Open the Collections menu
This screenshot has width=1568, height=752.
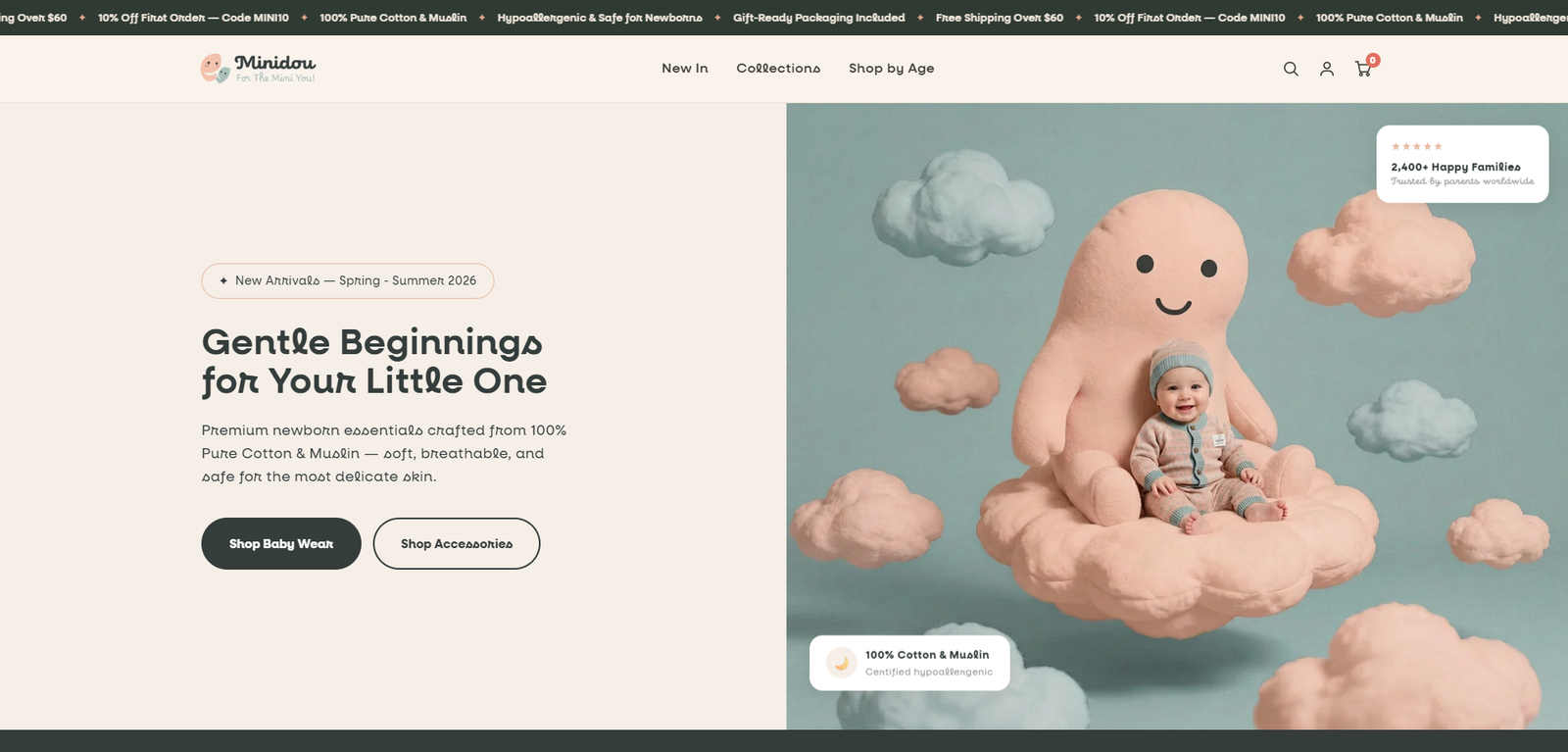coord(778,69)
